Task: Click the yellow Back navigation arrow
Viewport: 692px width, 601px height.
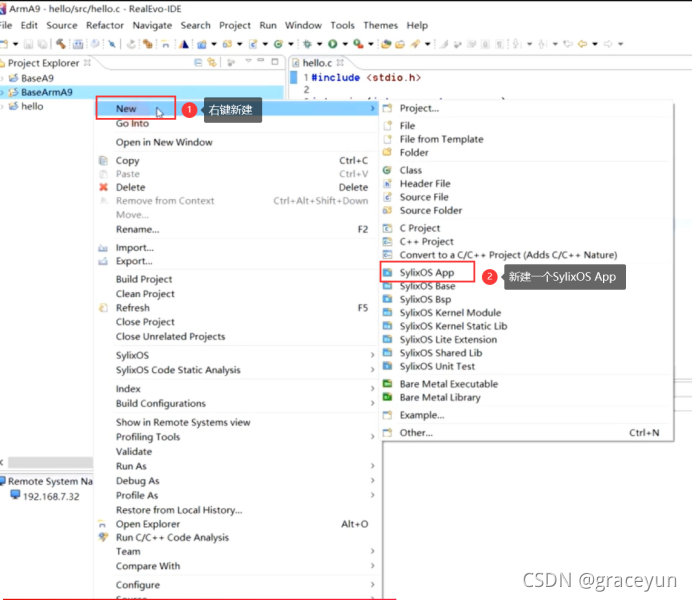Action: click(583, 44)
